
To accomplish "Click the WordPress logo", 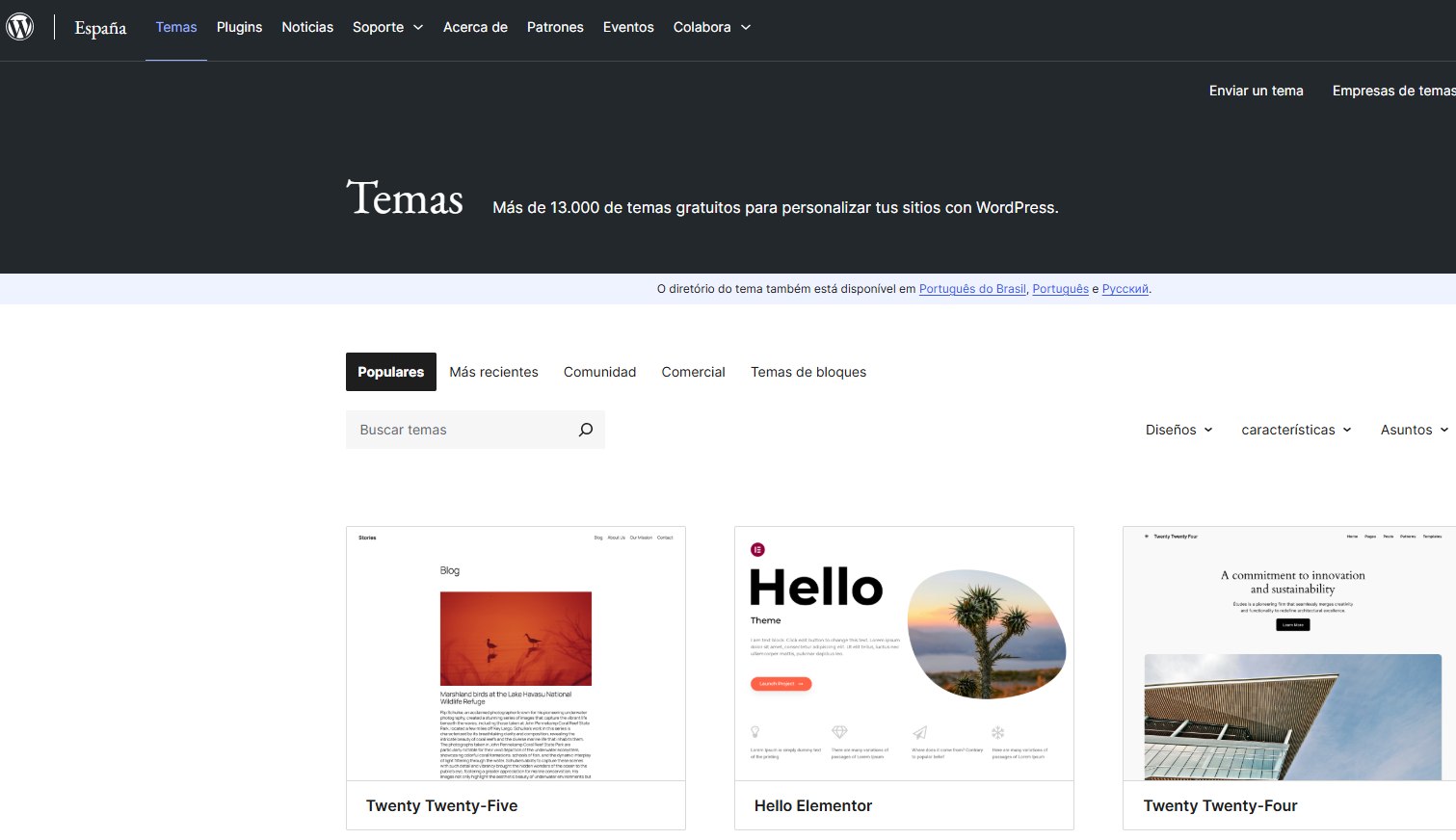I will point(20,27).
